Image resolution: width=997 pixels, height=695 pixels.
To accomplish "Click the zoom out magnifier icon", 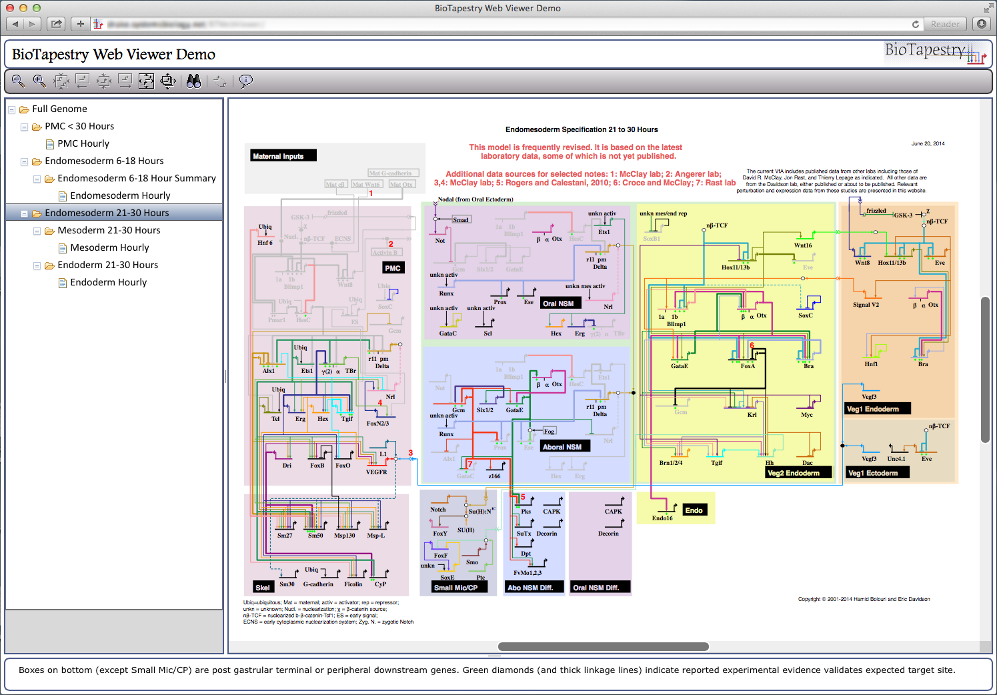I will pos(19,81).
